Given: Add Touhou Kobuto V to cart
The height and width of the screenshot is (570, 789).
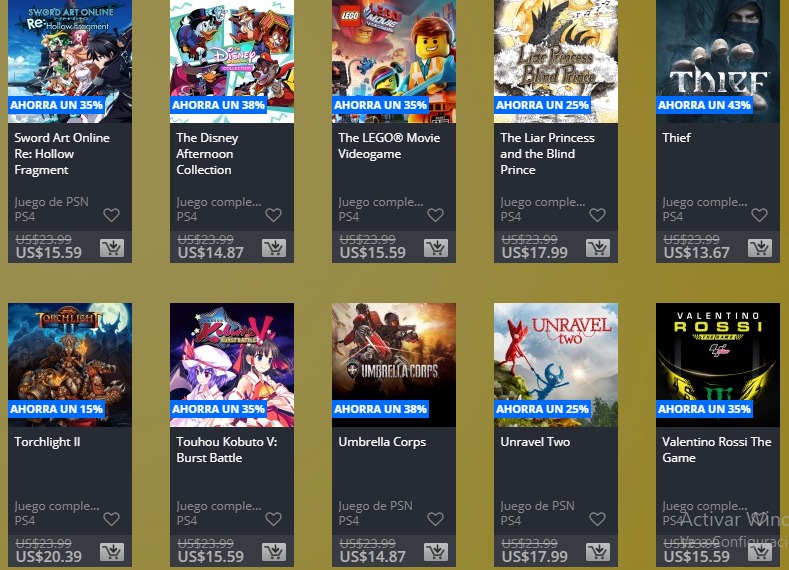Looking at the screenshot, I should point(274,552).
